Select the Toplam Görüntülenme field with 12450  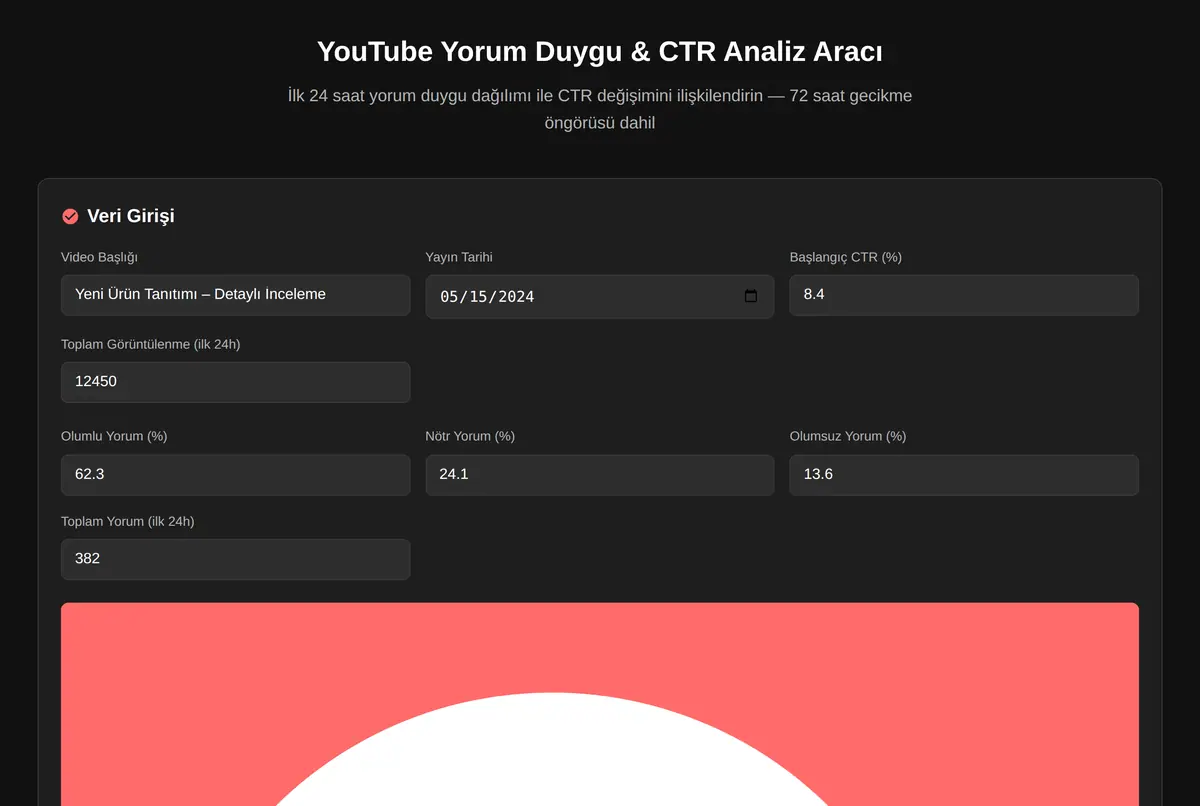coord(235,382)
